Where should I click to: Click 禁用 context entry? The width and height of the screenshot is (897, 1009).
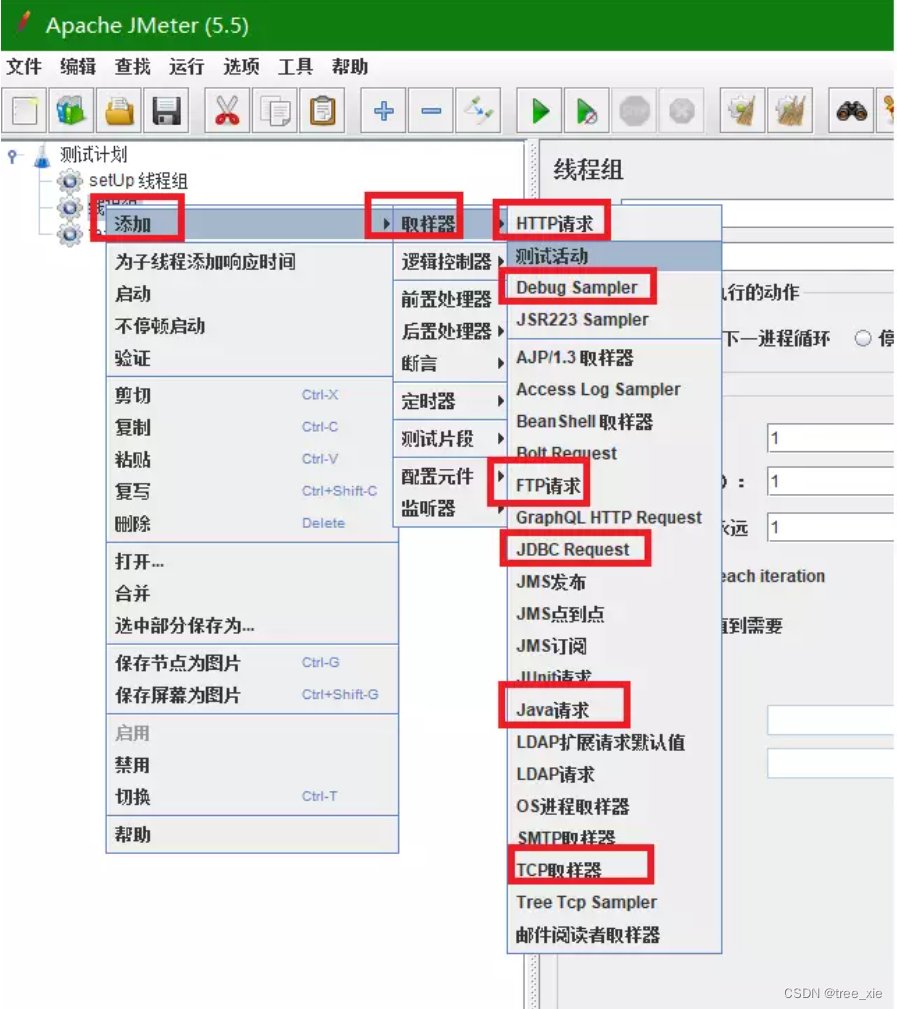pos(252,764)
